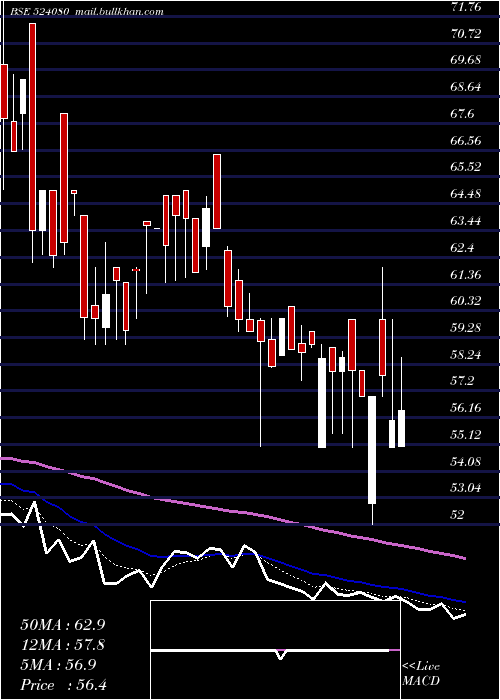Select the 71.76 price axis label
500x700 pixels.
(466, 7)
